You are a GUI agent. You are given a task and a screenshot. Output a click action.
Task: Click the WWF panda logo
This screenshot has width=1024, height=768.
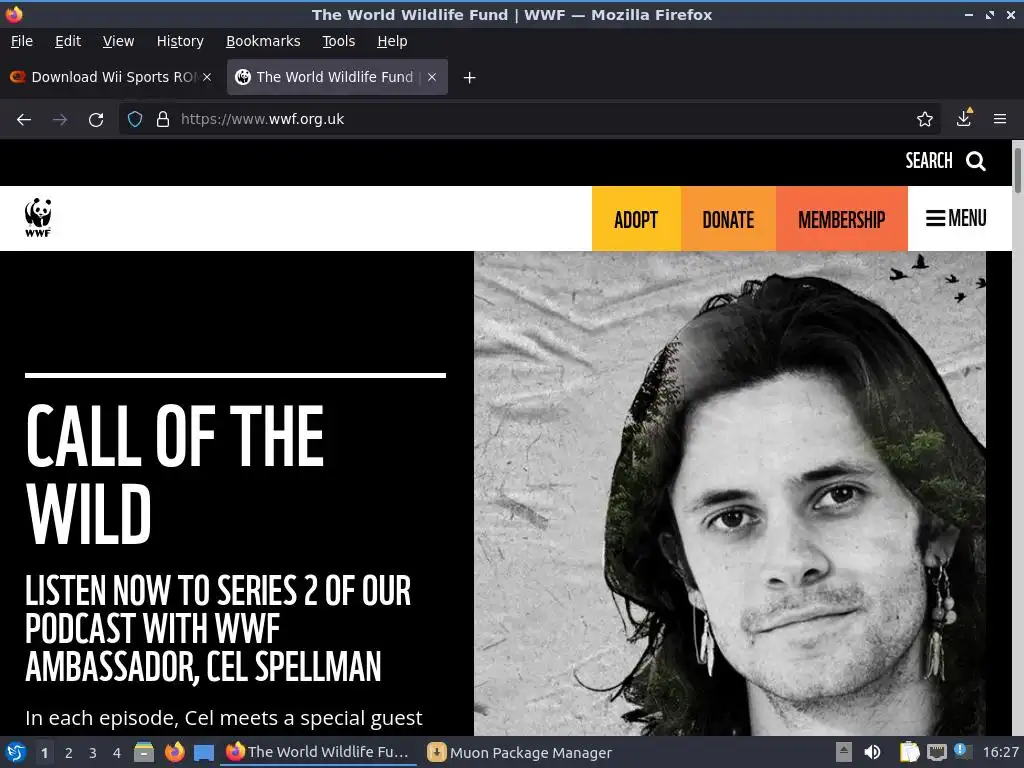38,217
